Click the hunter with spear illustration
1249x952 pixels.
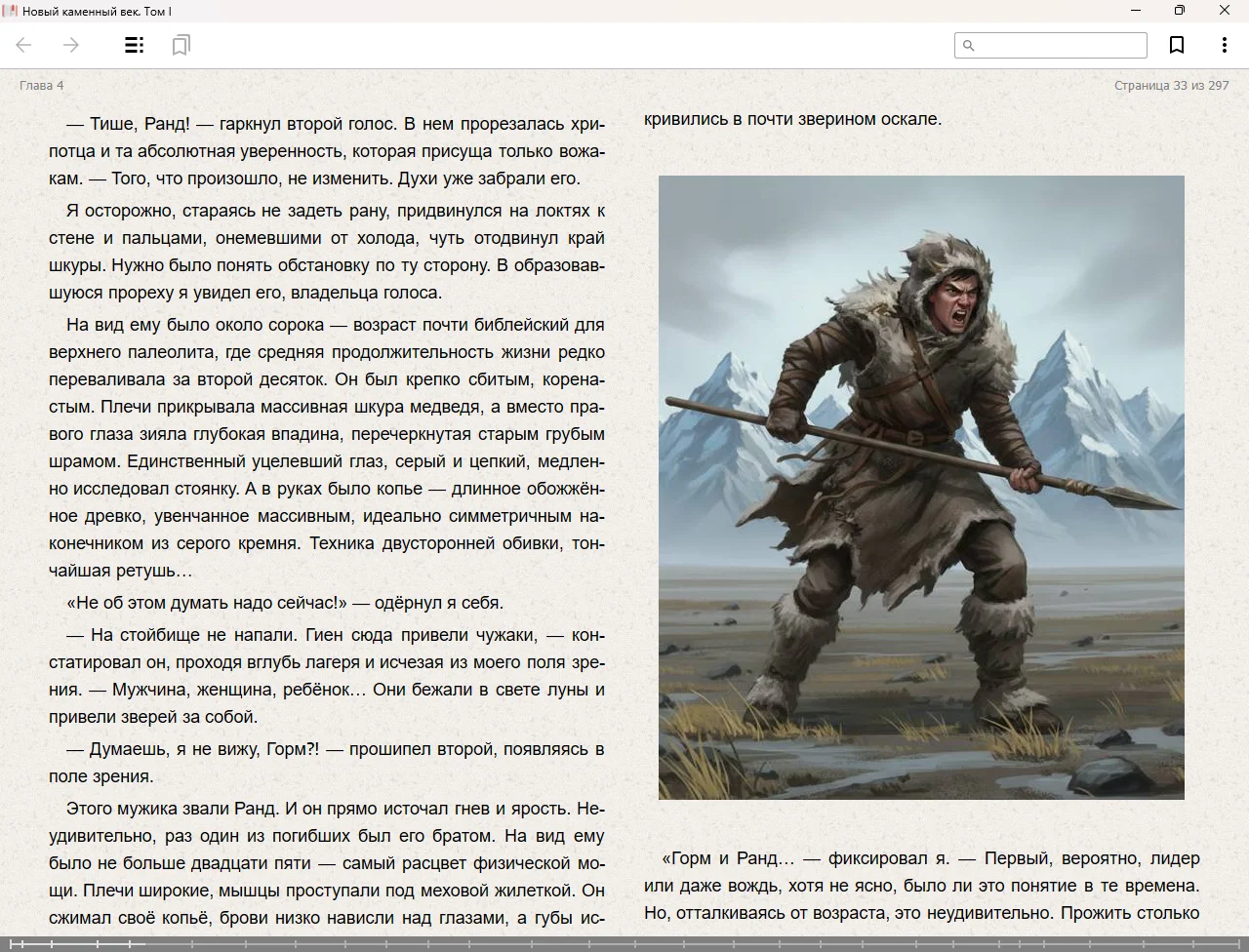tap(921, 488)
